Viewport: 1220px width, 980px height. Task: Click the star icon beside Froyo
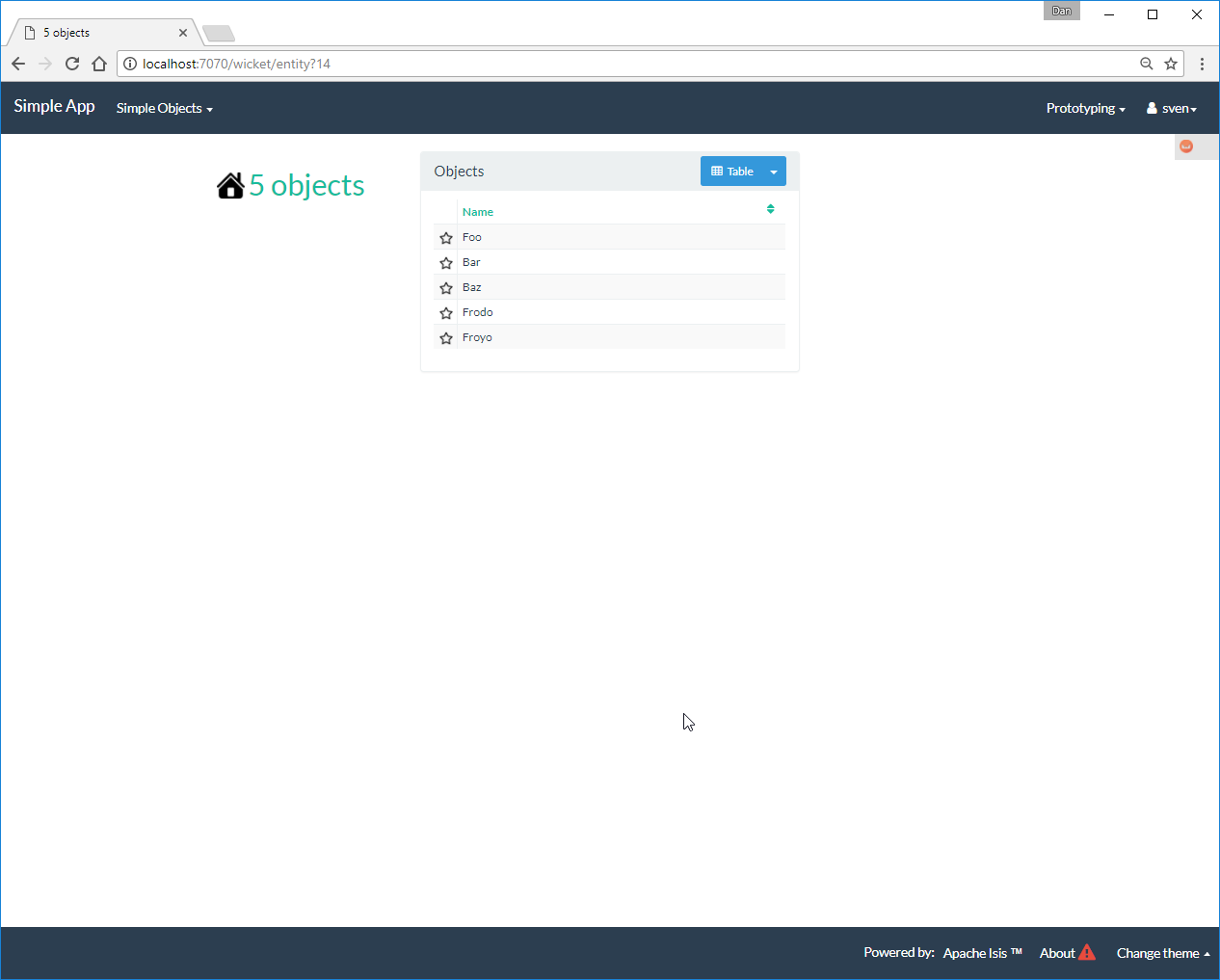(x=446, y=338)
